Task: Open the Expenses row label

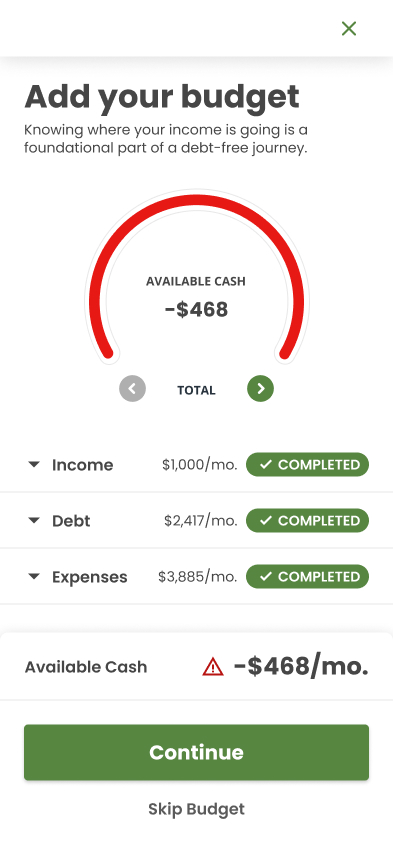Action: [x=90, y=577]
